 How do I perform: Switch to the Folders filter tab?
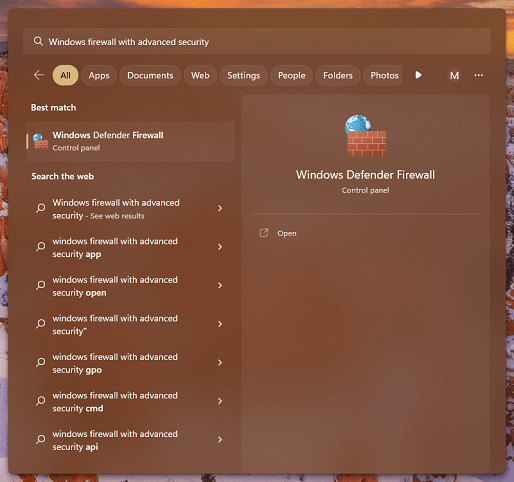(338, 75)
